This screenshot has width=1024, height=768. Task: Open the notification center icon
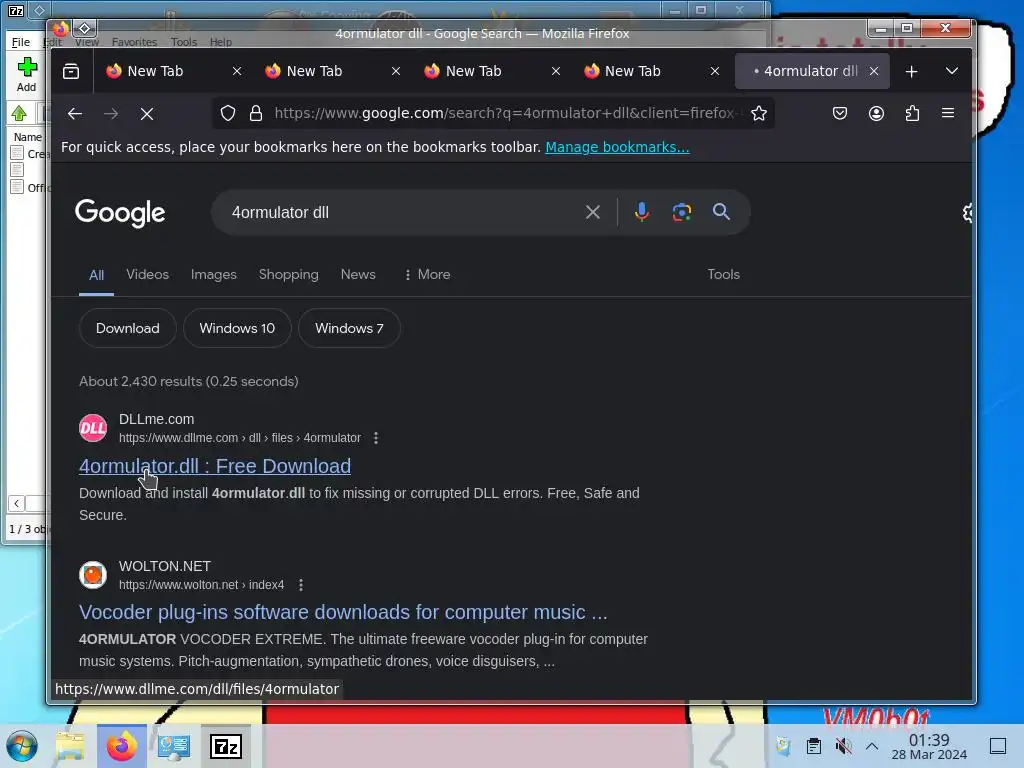(997, 746)
